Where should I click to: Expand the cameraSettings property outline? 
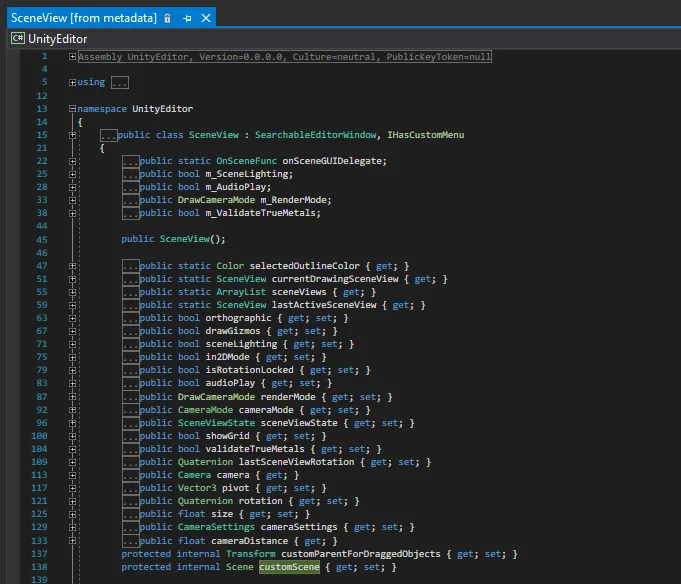[x=73, y=528]
